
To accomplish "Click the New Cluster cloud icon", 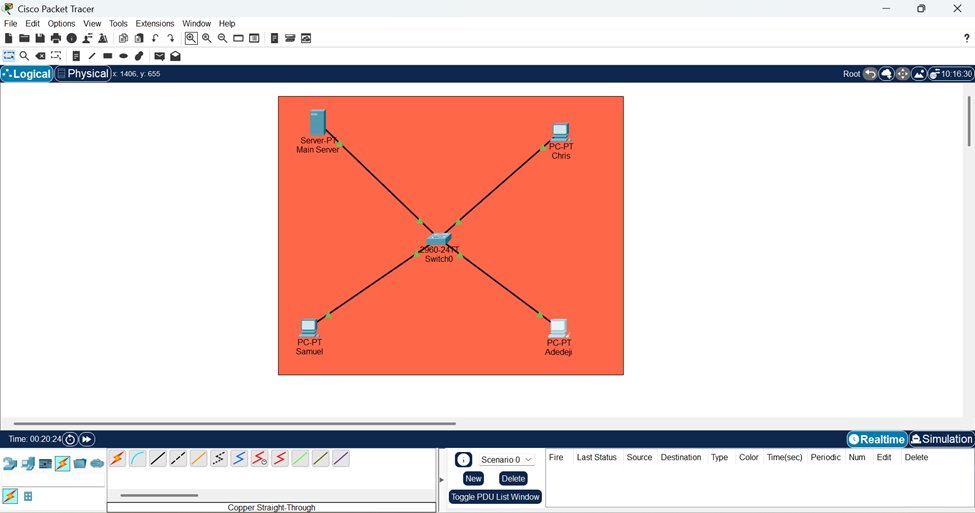I will [886, 74].
